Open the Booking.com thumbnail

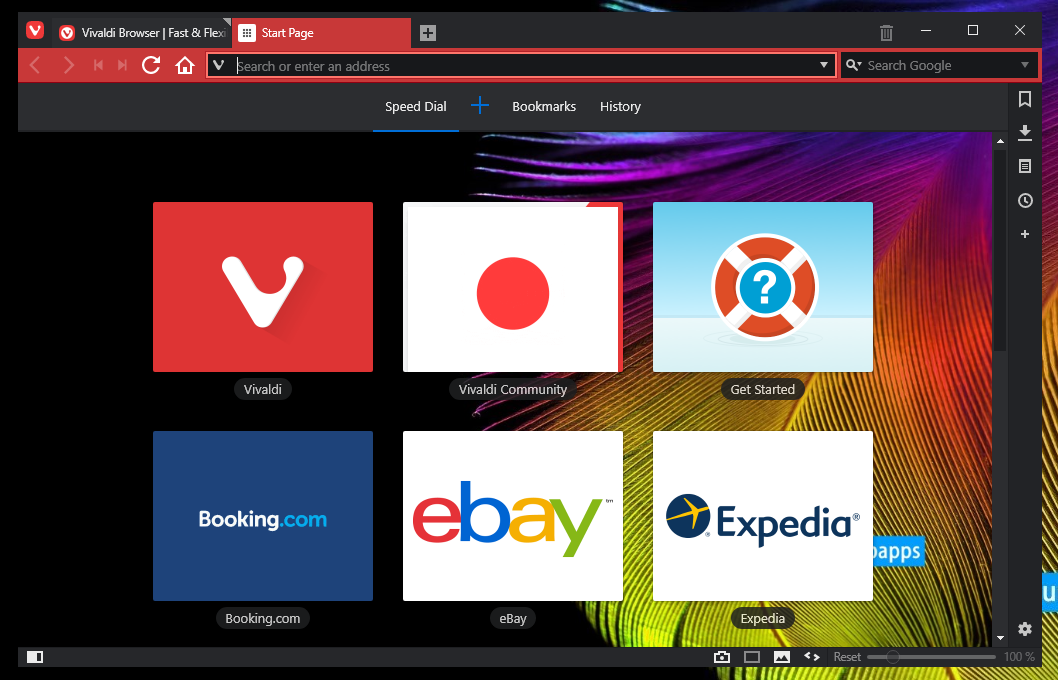pyautogui.click(x=262, y=516)
